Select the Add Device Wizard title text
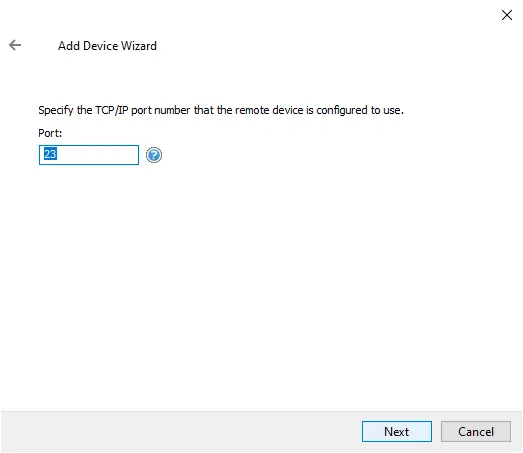The image size is (523, 453). (107, 46)
